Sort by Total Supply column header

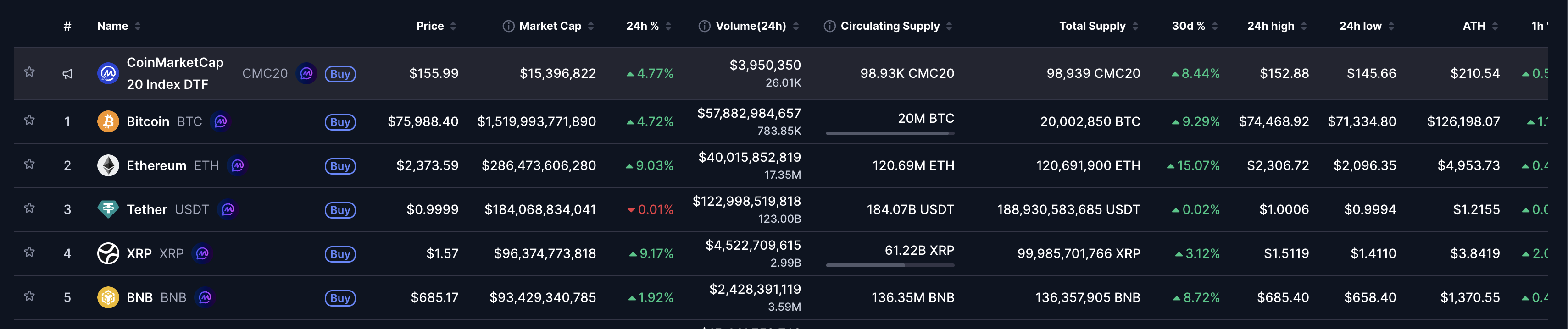pyautogui.click(x=1092, y=26)
